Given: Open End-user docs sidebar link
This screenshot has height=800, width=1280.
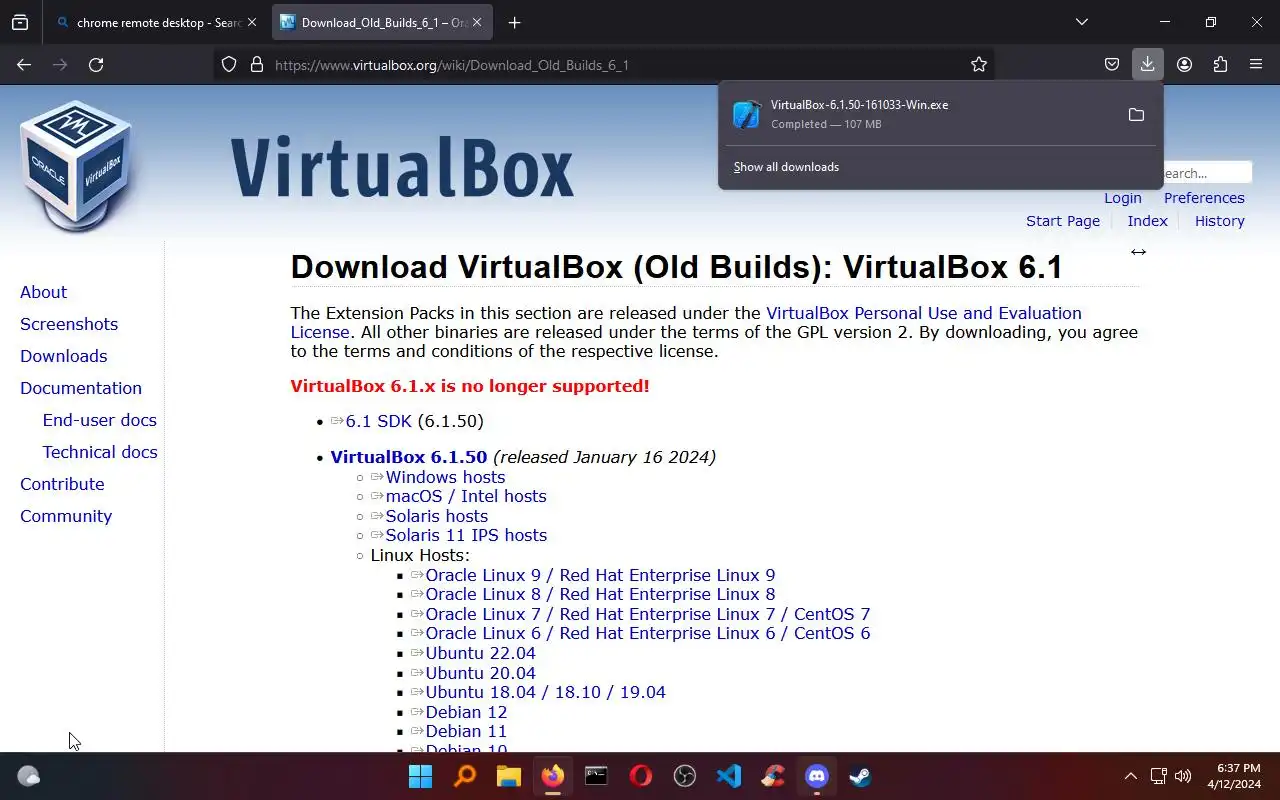Looking at the screenshot, I should tap(100, 420).
